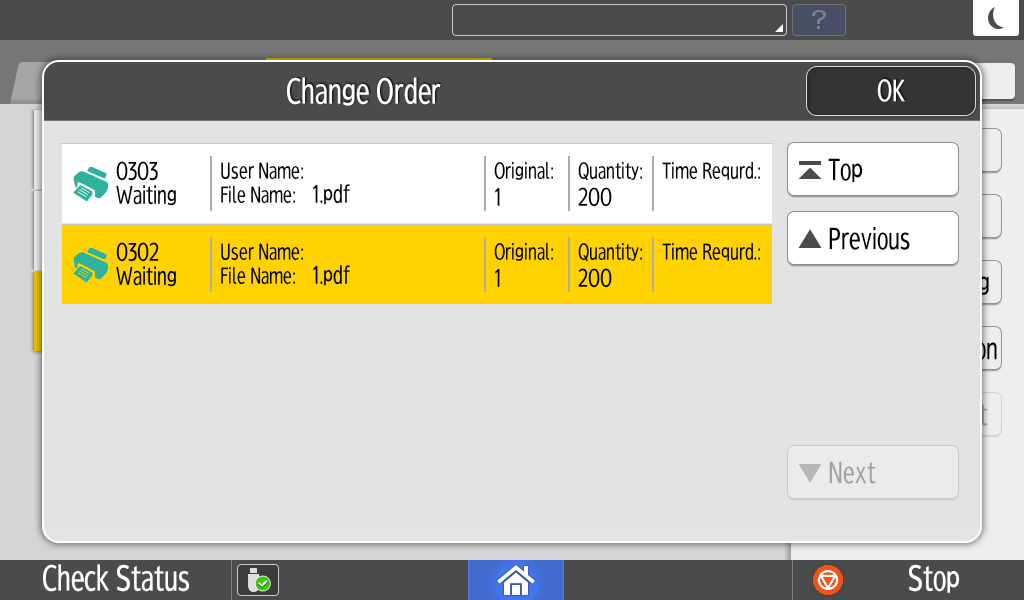The width and height of the screenshot is (1024, 600).
Task: Select the file name of job 0303
Action: [330, 196]
